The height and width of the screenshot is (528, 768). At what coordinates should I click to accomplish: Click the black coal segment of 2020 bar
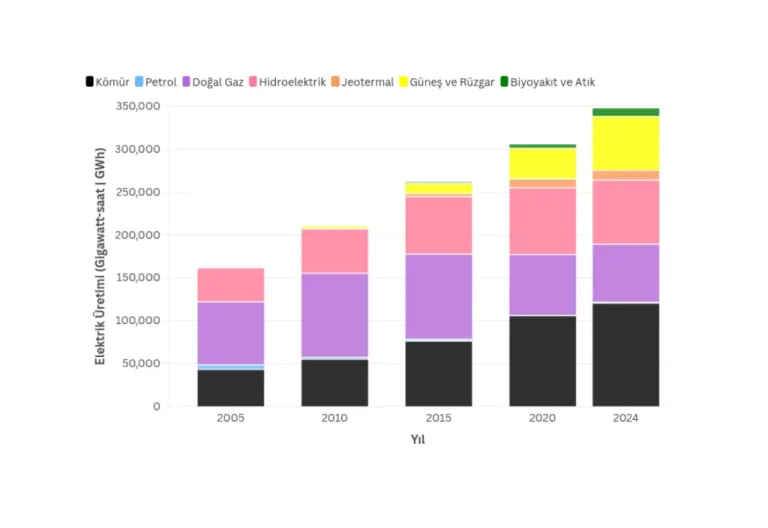click(x=543, y=361)
